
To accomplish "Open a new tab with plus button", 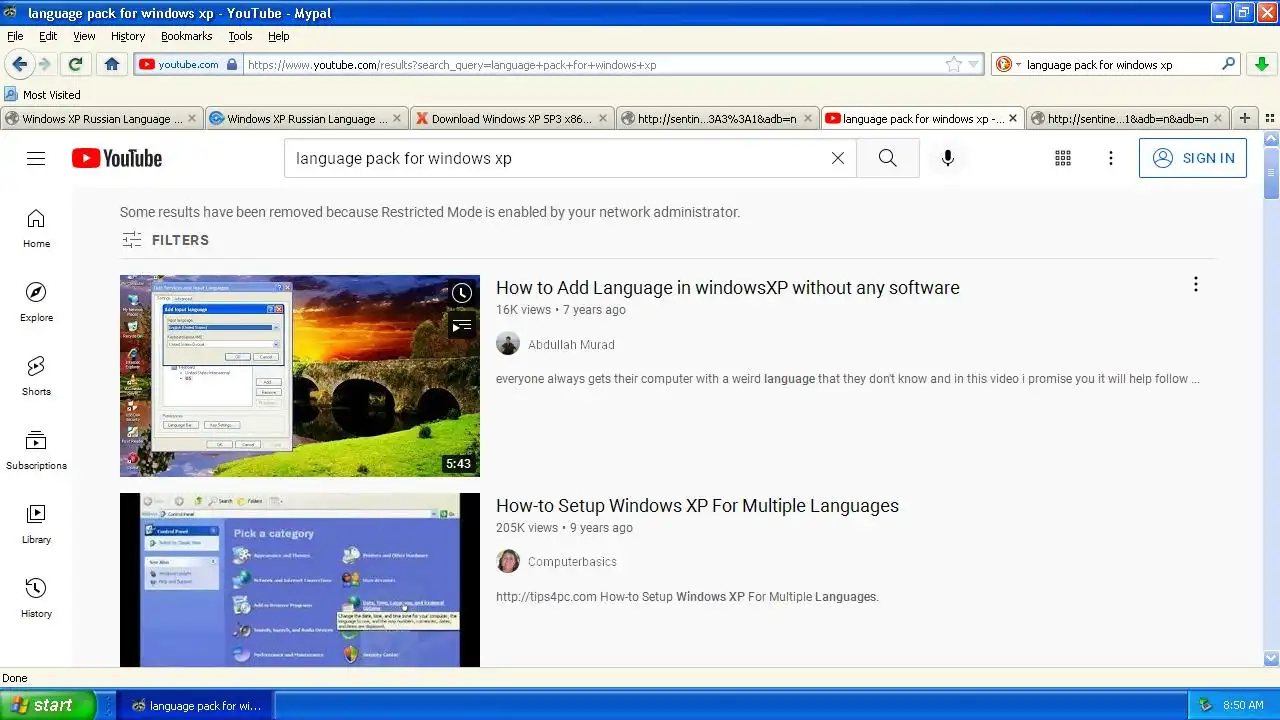I will coord(1245,118).
